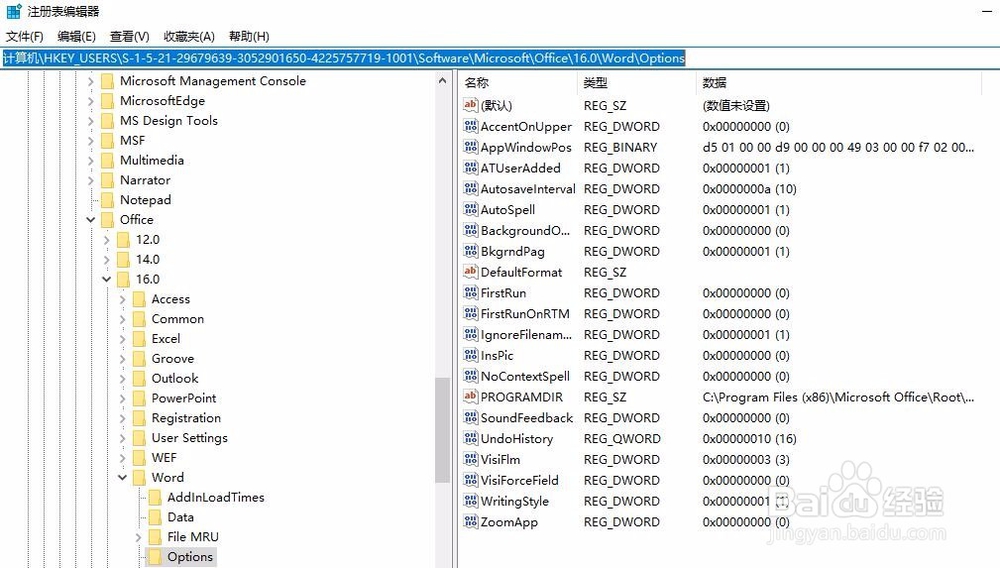Select the Common folder icon
The width and height of the screenshot is (1000, 568).
coord(139,319)
